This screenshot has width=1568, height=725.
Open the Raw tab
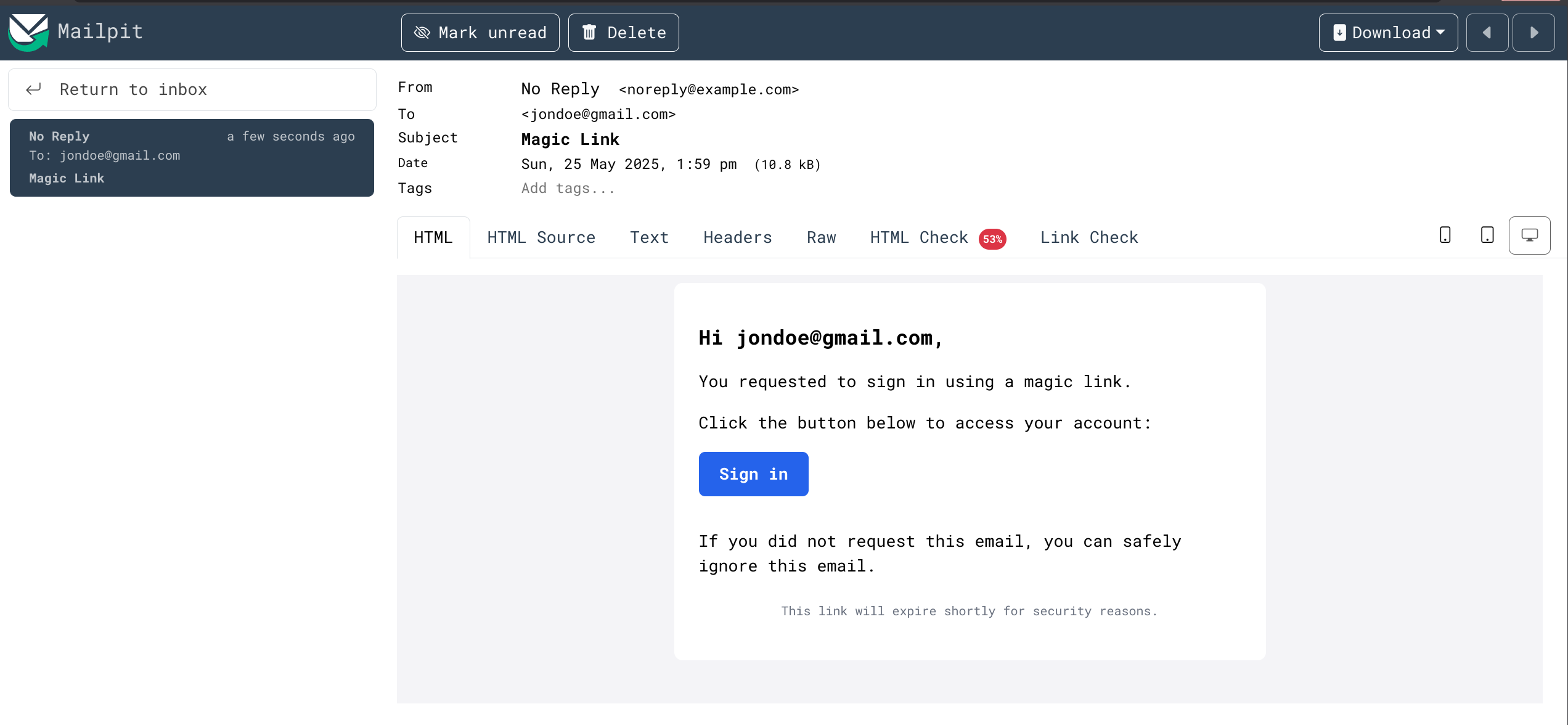pyautogui.click(x=822, y=237)
